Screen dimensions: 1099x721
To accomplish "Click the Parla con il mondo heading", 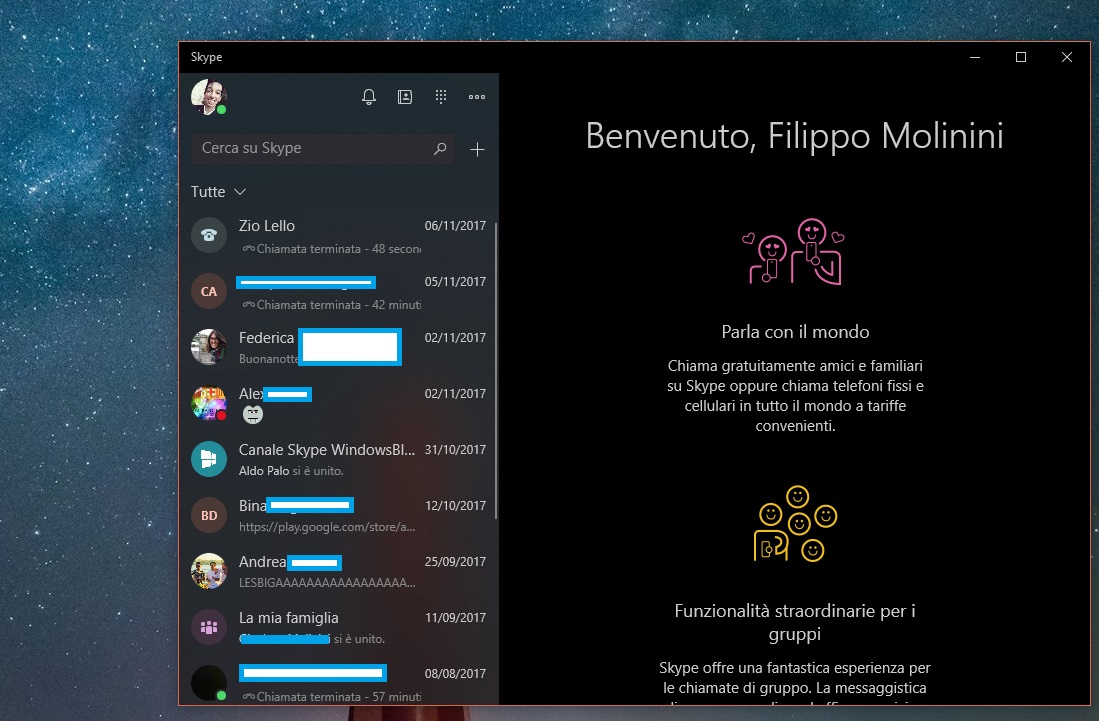I will tap(796, 332).
